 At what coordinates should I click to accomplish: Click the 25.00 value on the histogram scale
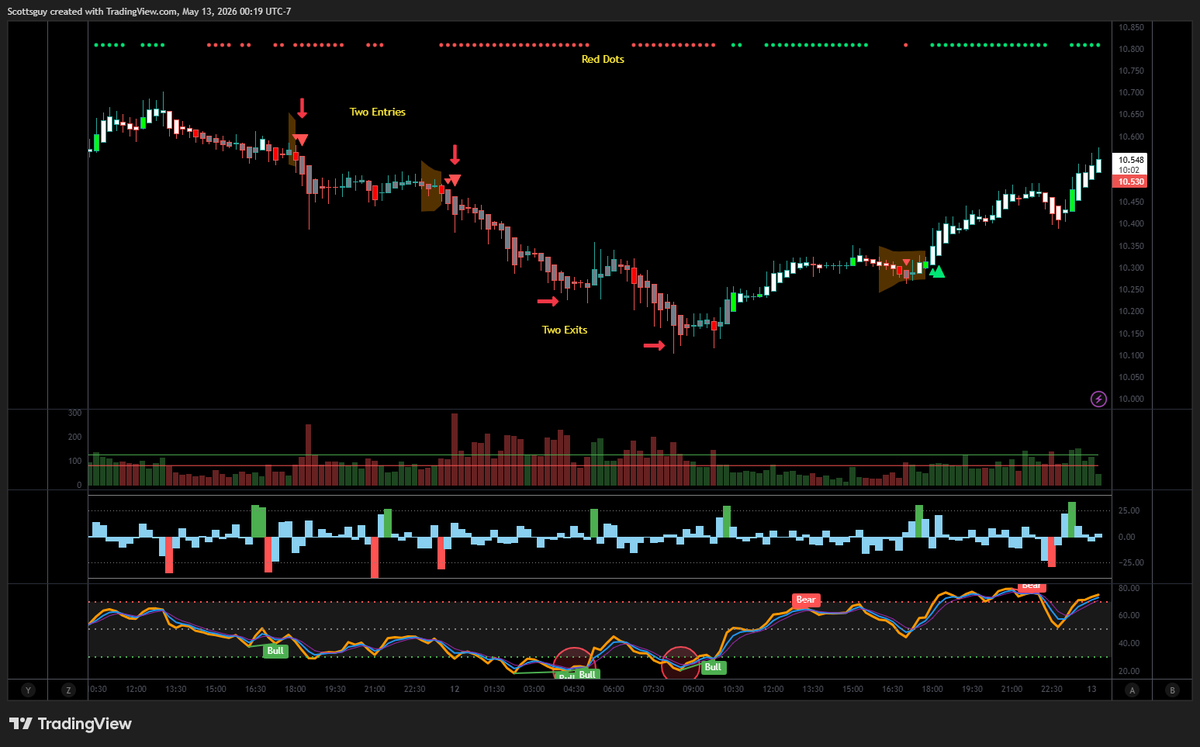[1129, 511]
